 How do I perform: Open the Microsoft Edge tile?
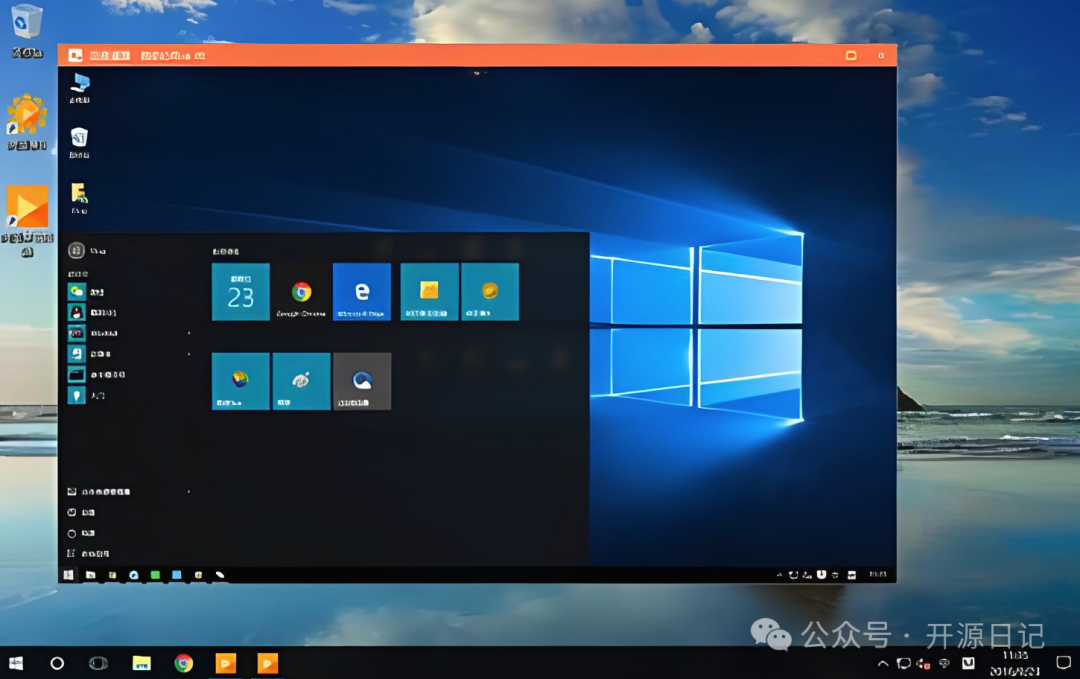pos(361,292)
